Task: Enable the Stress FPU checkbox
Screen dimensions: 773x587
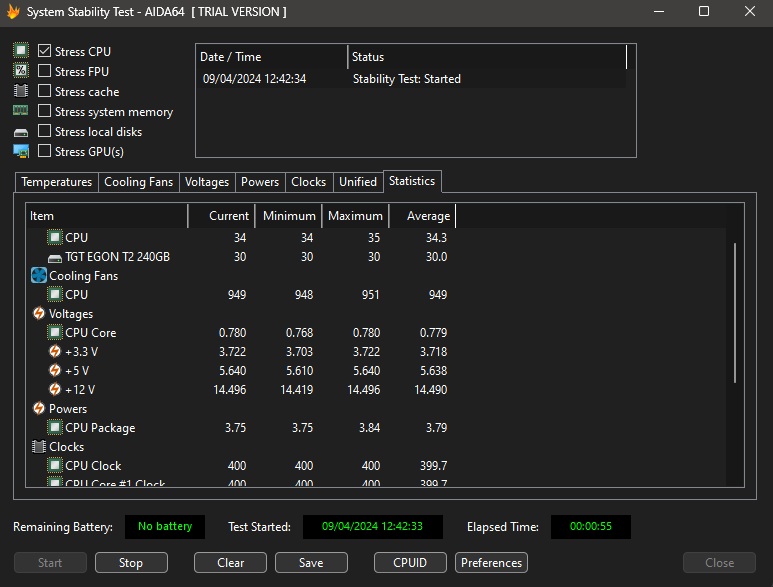Action: 44,71
